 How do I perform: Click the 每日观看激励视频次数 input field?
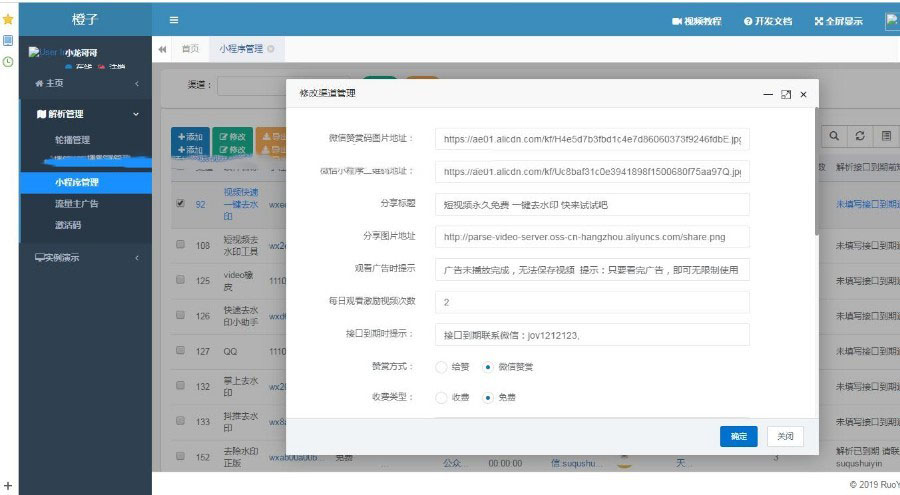(x=592, y=302)
